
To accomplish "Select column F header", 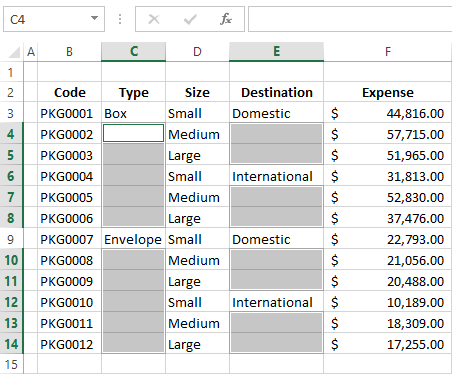I will [x=388, y=51].
